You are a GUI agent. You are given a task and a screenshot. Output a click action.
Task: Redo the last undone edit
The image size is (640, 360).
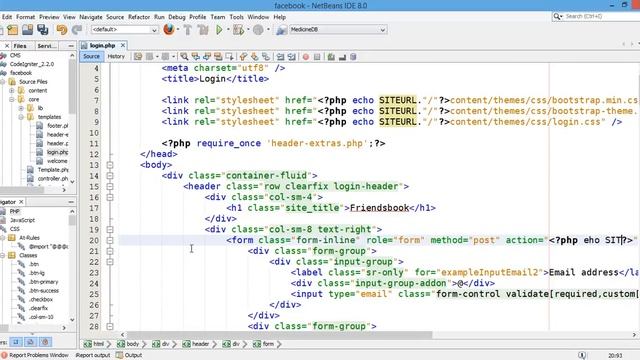[x=77, y=30]
